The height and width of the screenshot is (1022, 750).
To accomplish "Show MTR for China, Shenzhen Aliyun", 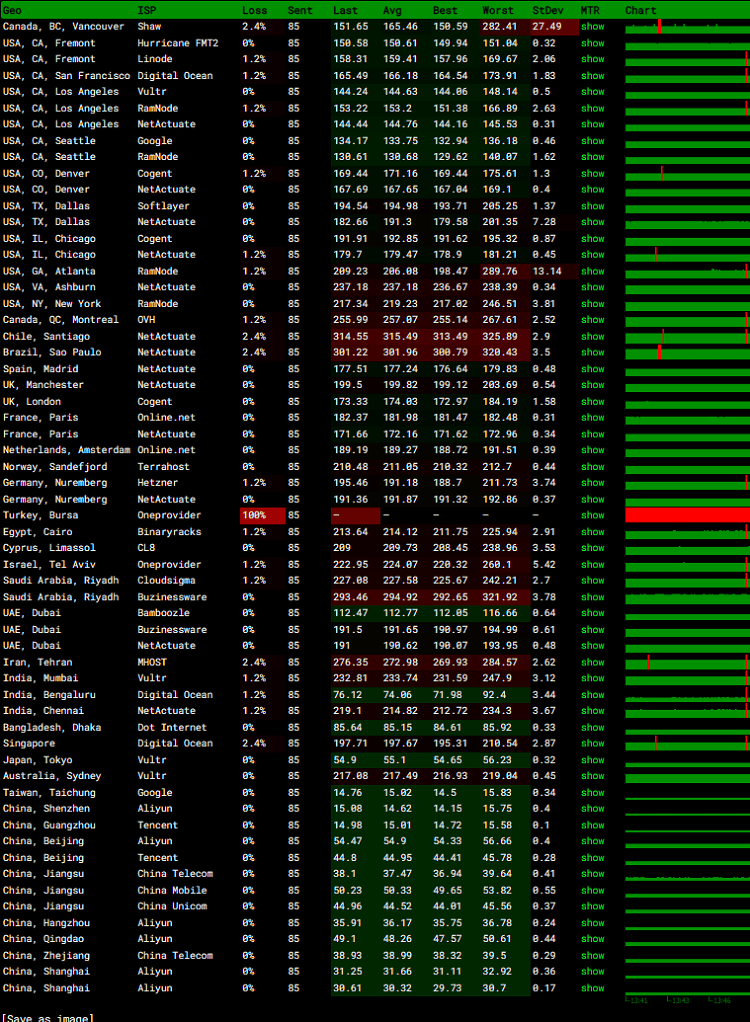I will click(x=593, y=809).
